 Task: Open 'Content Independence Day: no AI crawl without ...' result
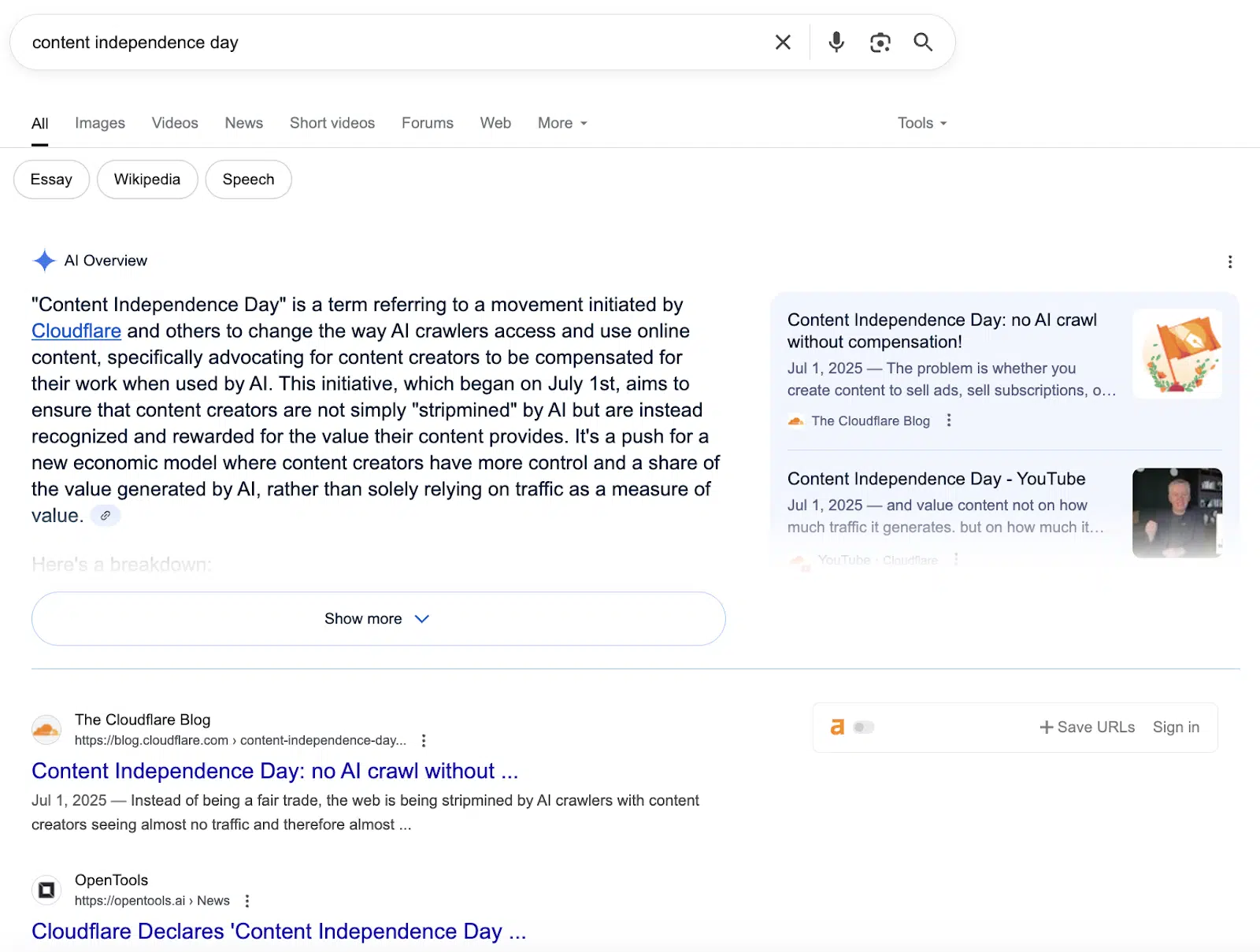(275, 771)
